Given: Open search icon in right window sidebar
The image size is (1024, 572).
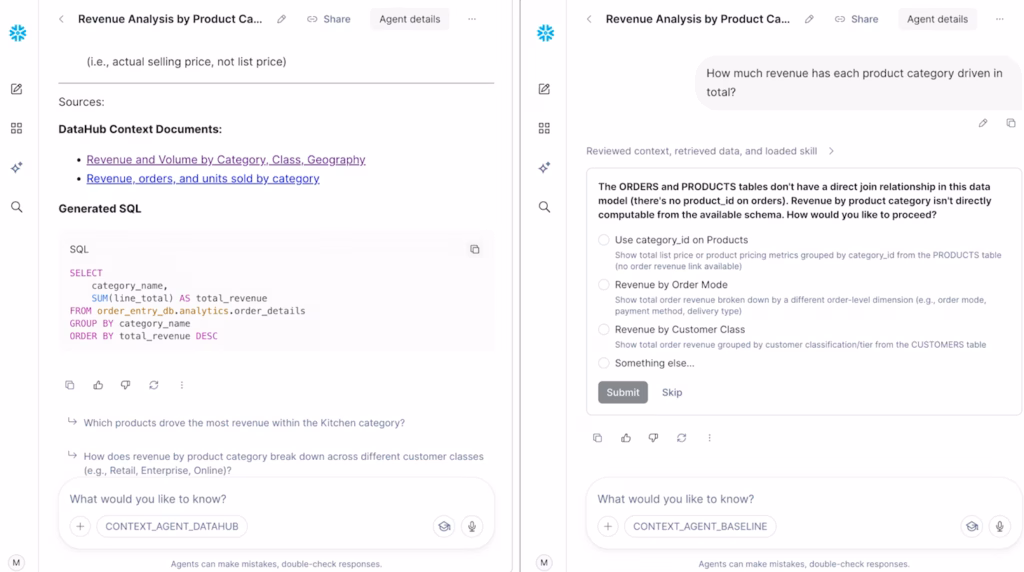Looking at the screenshot, I should pos(544,207).
